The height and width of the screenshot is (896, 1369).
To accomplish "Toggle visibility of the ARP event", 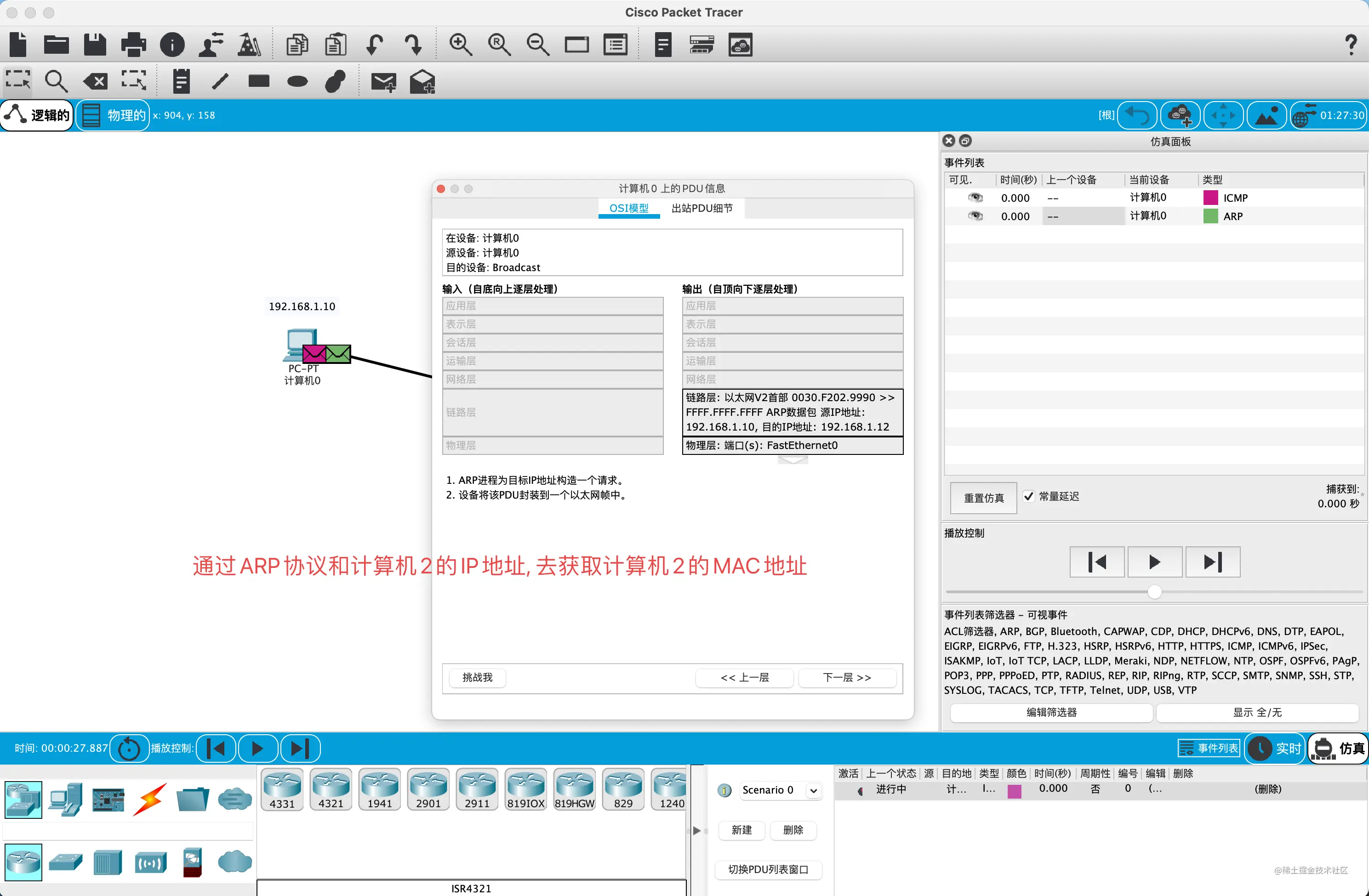I will pos(975,216).
